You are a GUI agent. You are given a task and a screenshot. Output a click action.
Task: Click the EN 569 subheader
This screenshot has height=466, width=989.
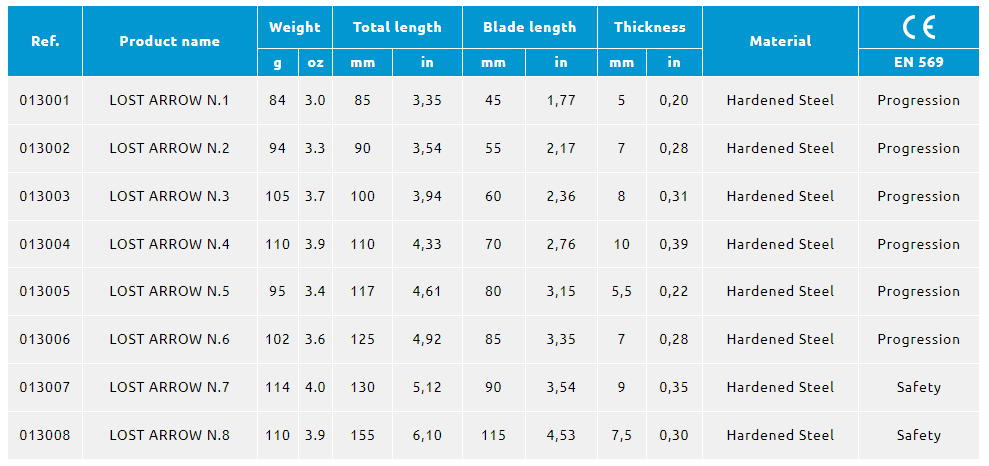pos(918,62)
